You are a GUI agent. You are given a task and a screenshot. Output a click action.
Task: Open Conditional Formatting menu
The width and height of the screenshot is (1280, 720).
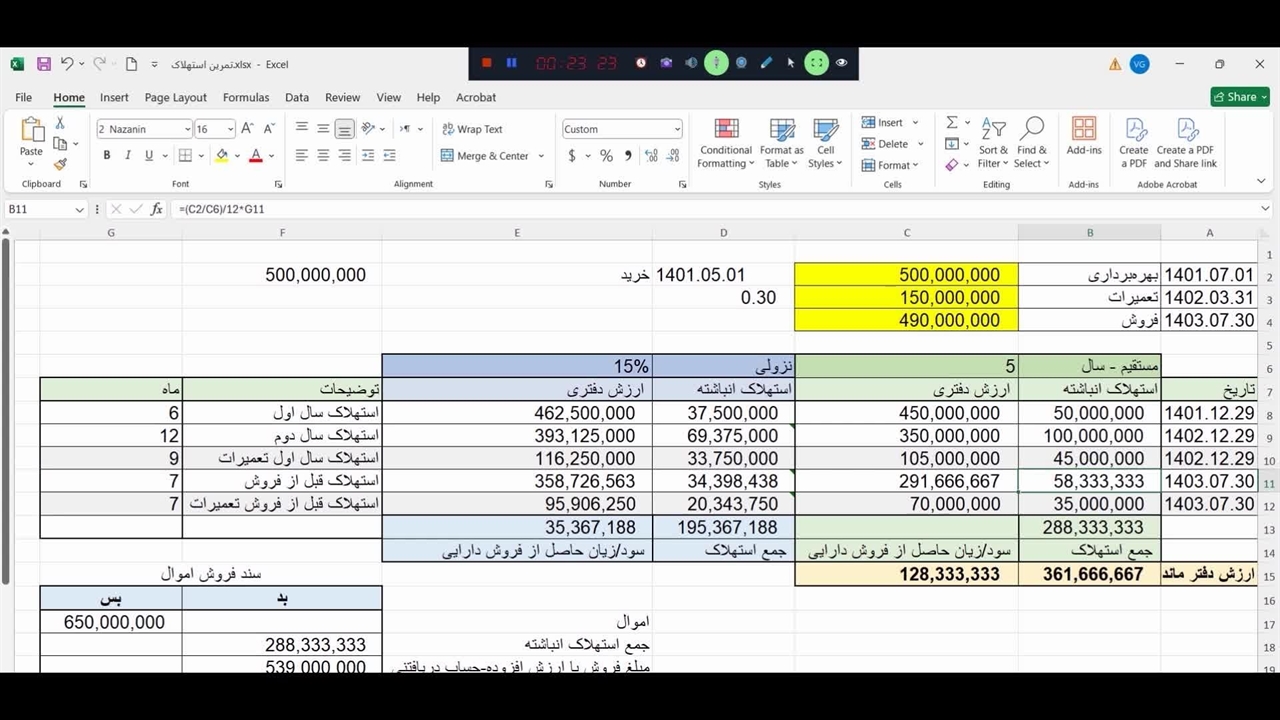[x=726, y=143]
